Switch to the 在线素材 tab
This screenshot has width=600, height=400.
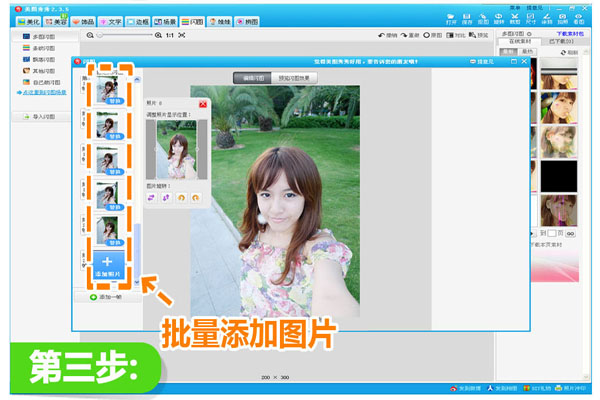pos(520,41)
